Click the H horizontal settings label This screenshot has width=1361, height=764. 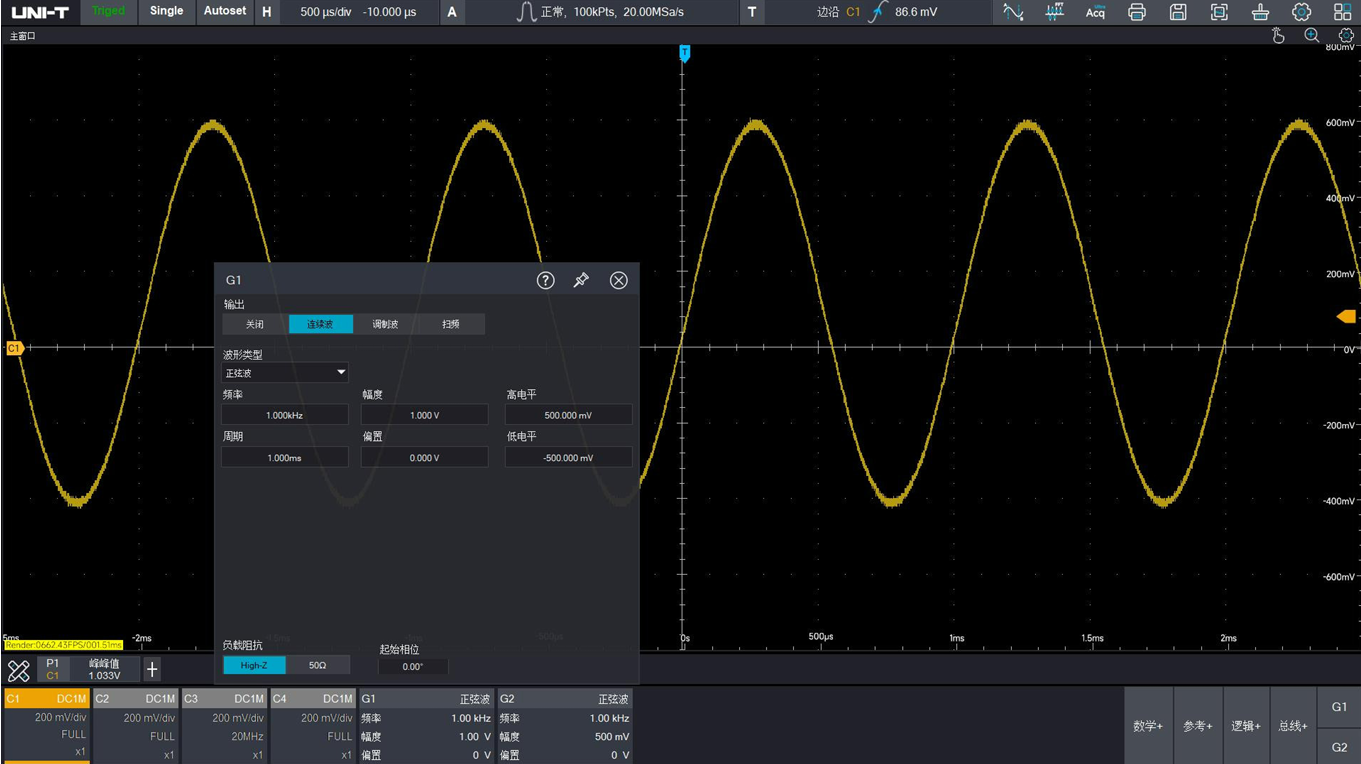(266, 12)
